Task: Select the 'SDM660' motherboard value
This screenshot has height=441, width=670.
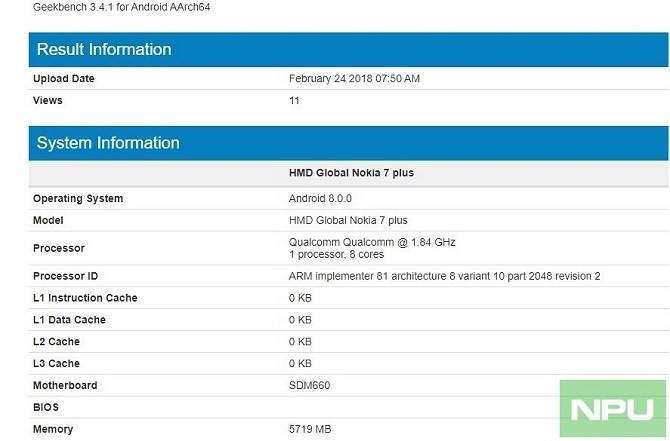Action: 309,385
